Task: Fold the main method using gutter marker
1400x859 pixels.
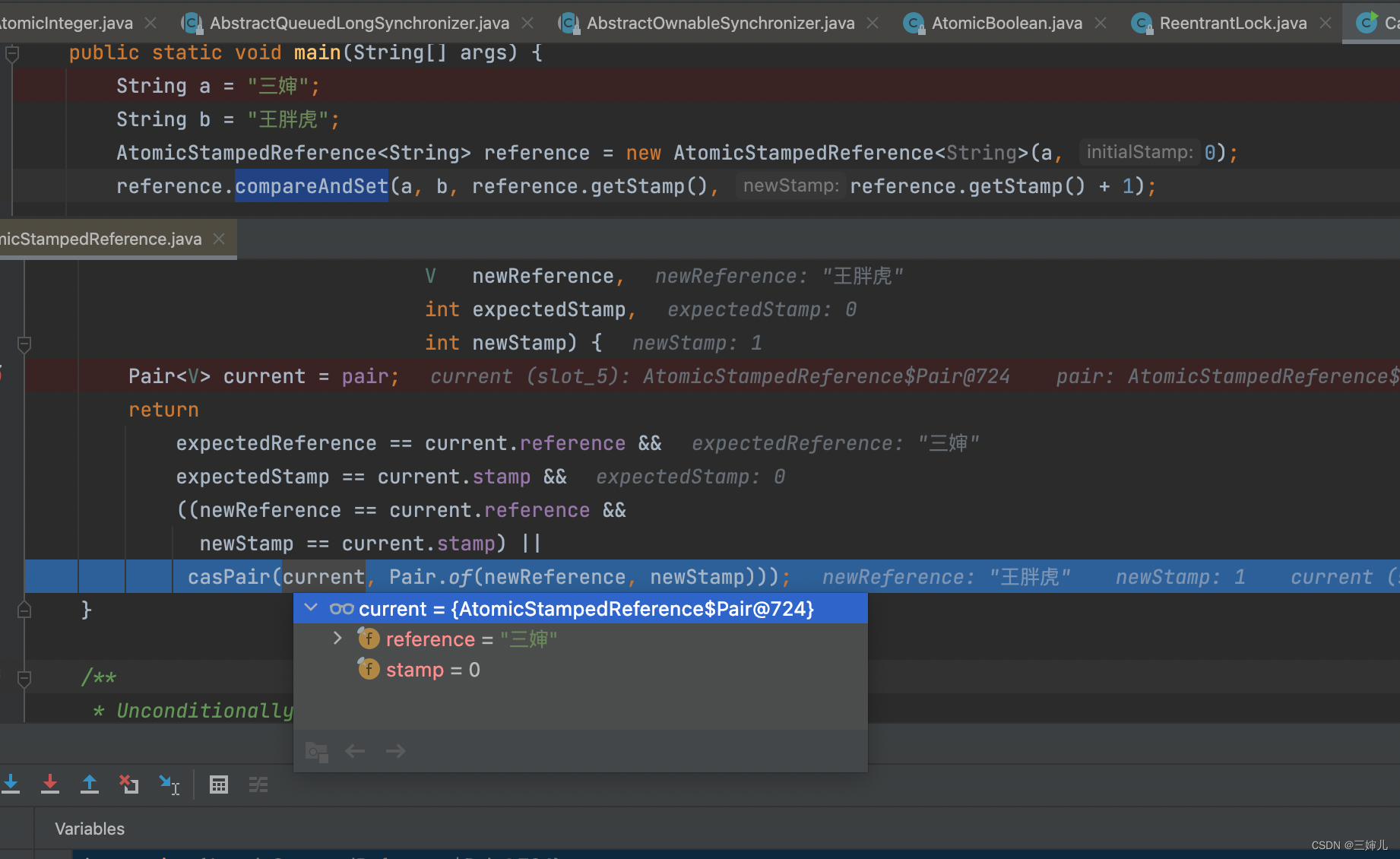Action: [x=12, y=53]
